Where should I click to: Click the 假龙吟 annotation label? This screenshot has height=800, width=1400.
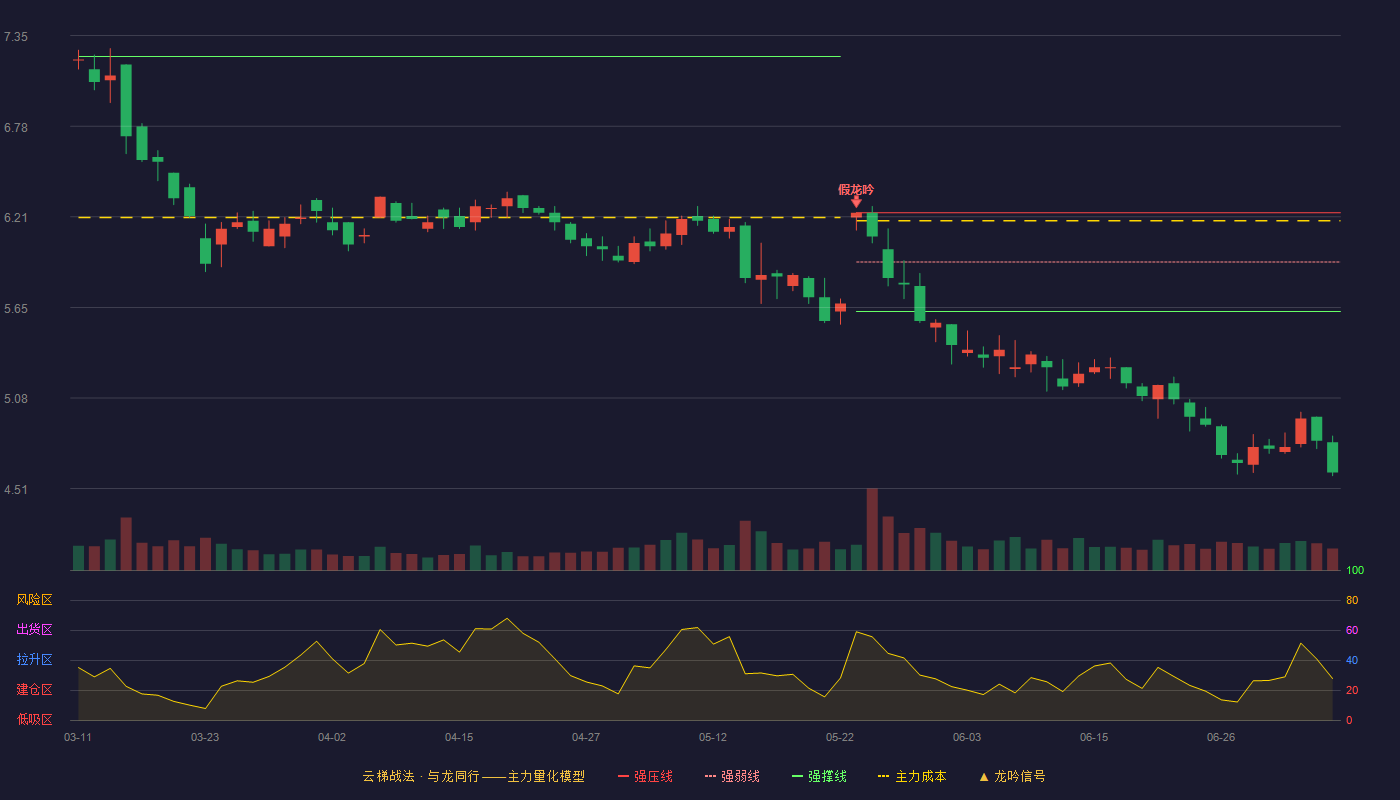856,189
